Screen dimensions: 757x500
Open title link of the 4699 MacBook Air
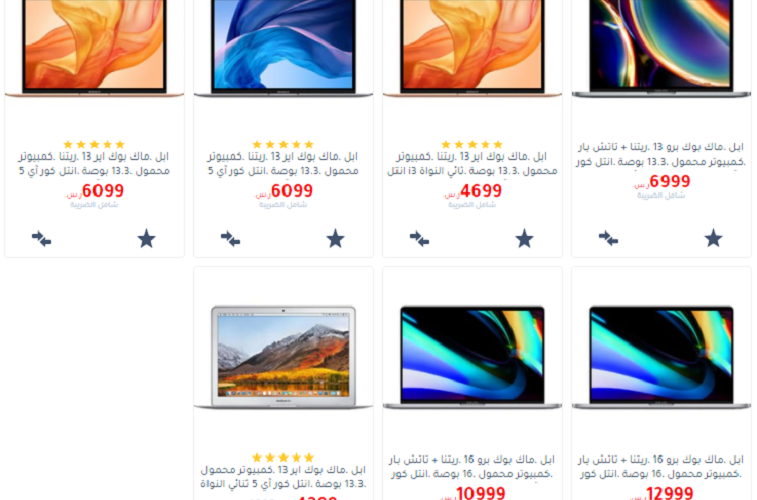pyautogui.click(x=472, y=164)
